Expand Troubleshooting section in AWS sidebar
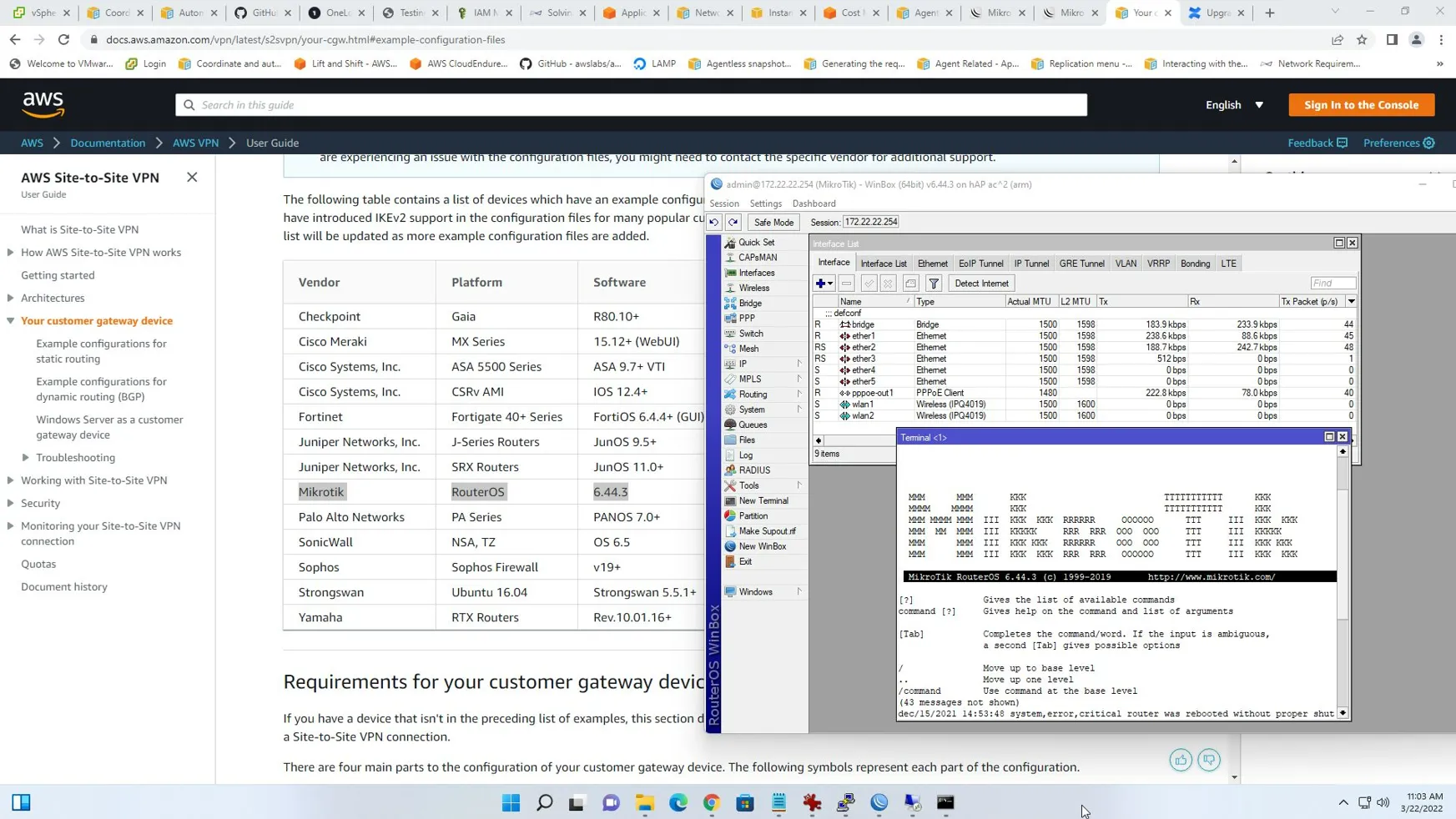The height and width of the screenshot is (819, 1456). (26, 457)
